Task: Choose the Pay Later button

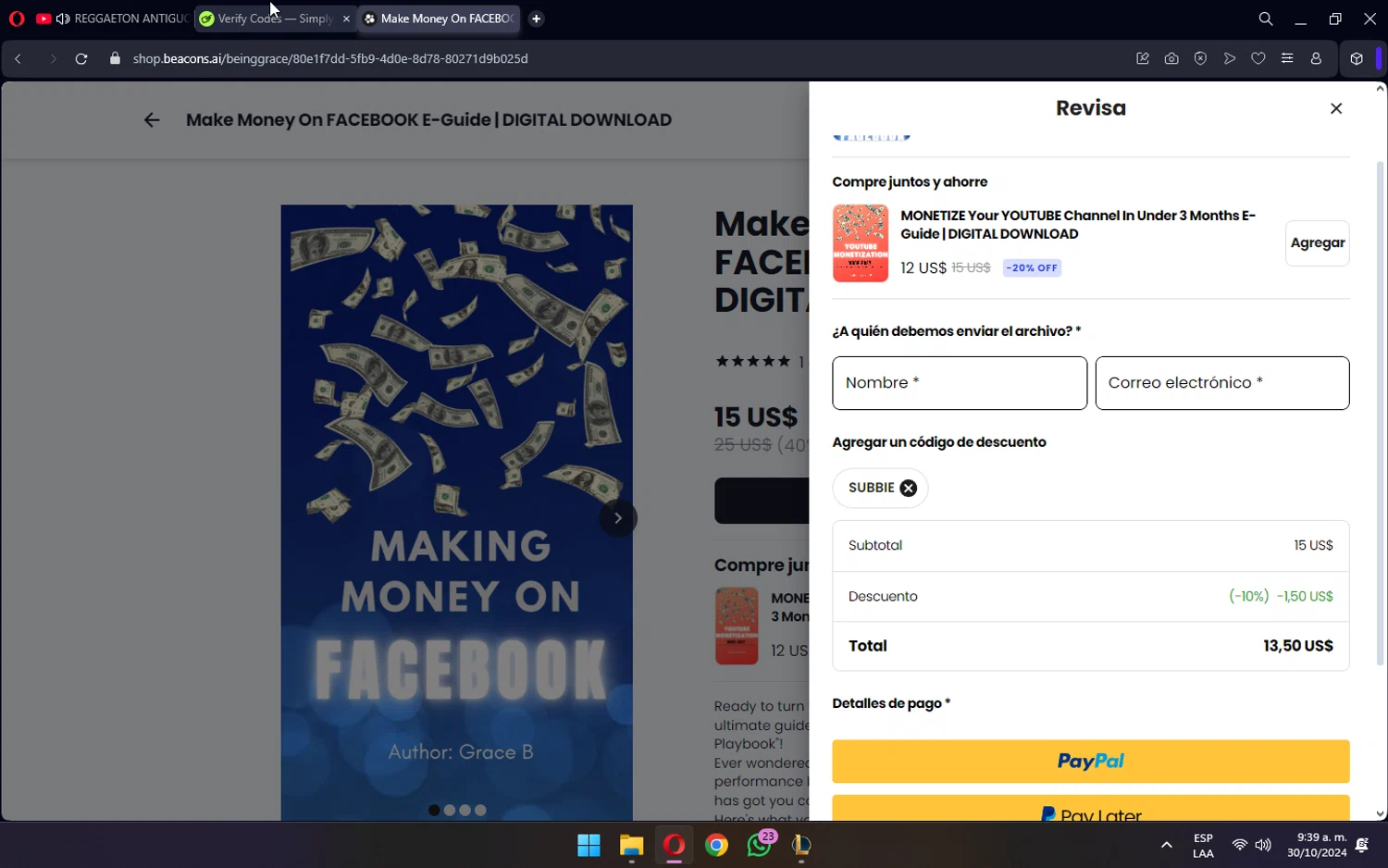Action: point(1091,808)
